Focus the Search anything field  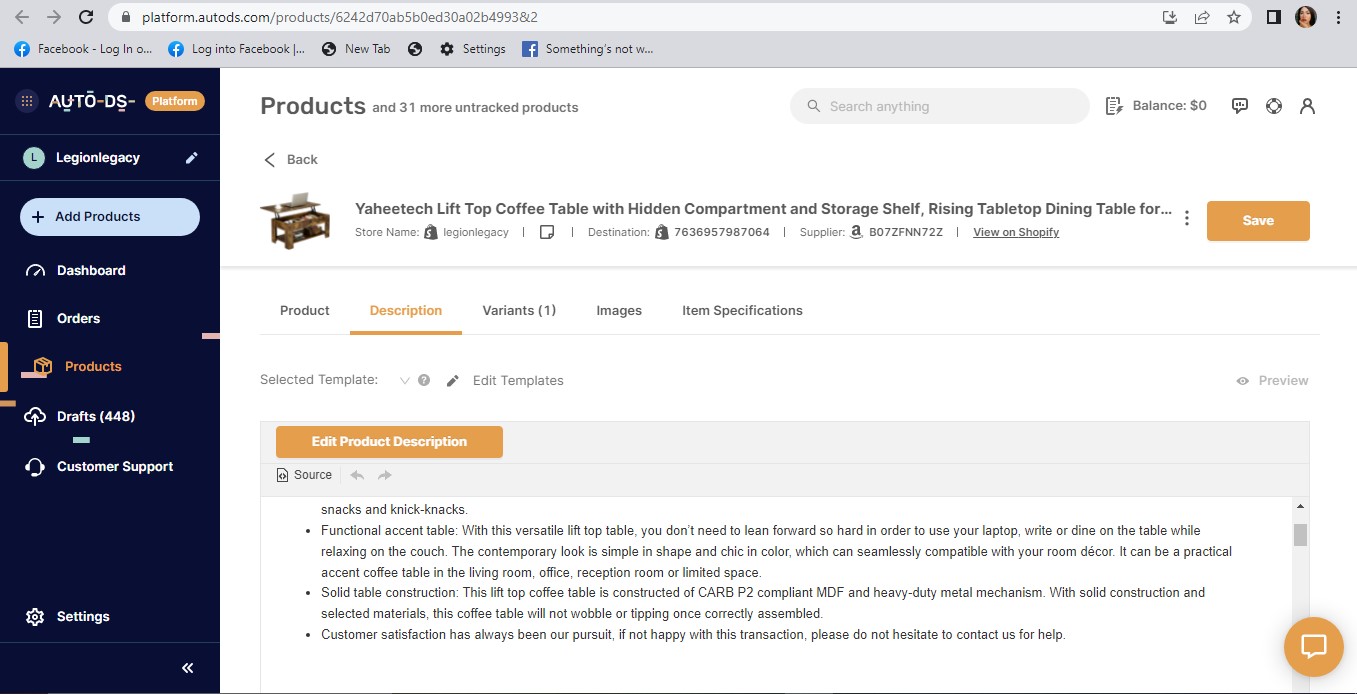(939, 106)
